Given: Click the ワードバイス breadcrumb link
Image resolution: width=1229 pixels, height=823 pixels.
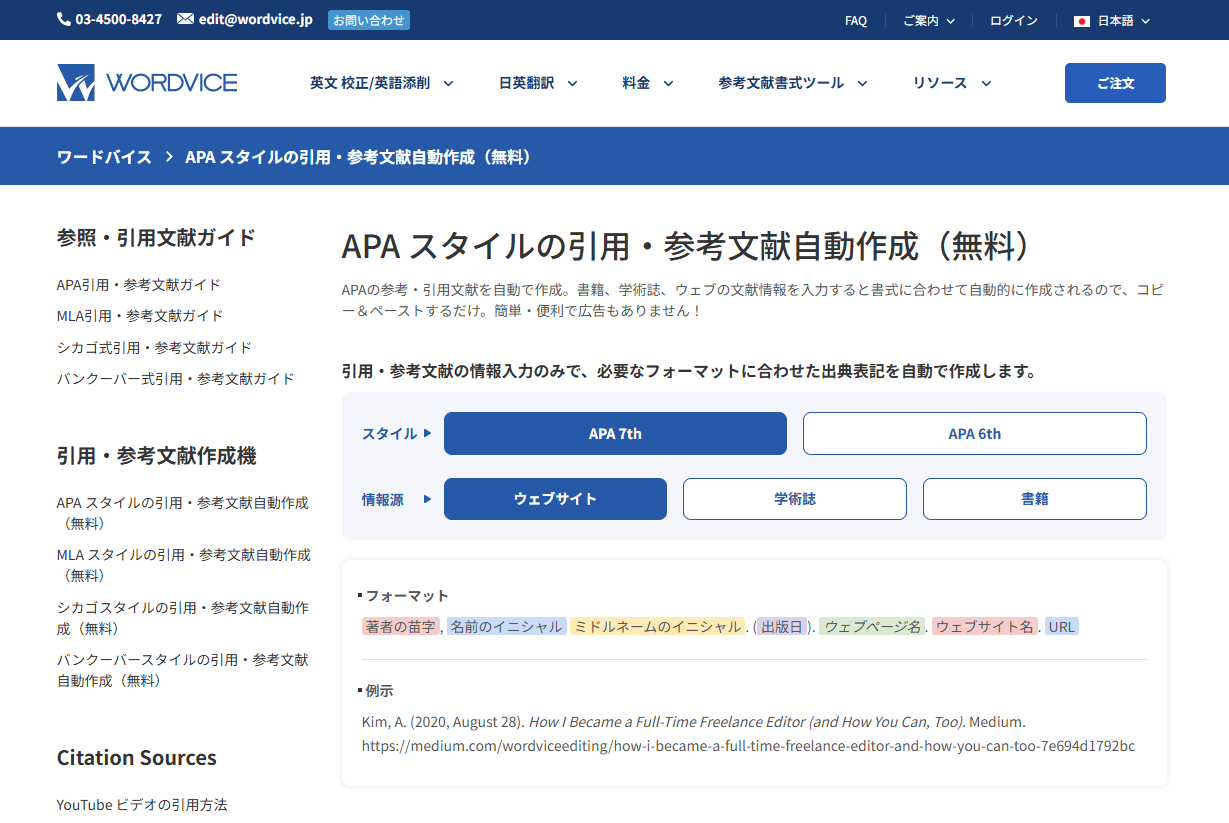Looking at the screenshot, I should (x=103, y=156).
